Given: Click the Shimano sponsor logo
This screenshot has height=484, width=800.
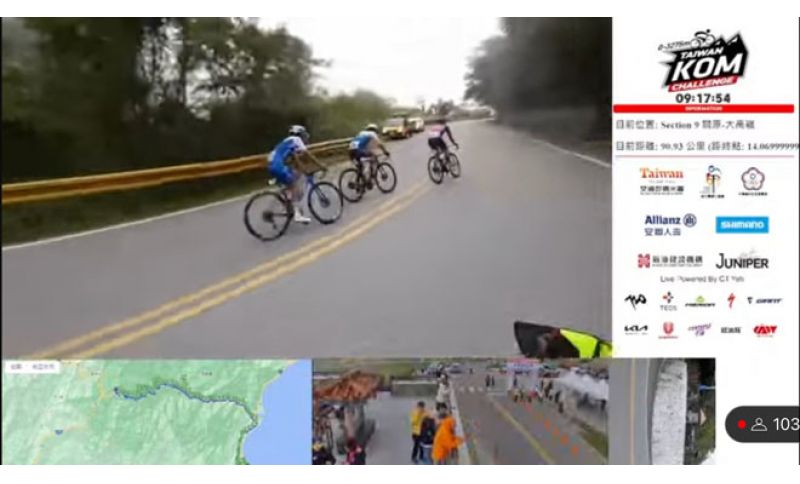Looking at the screenshot, I should point(742,225).
